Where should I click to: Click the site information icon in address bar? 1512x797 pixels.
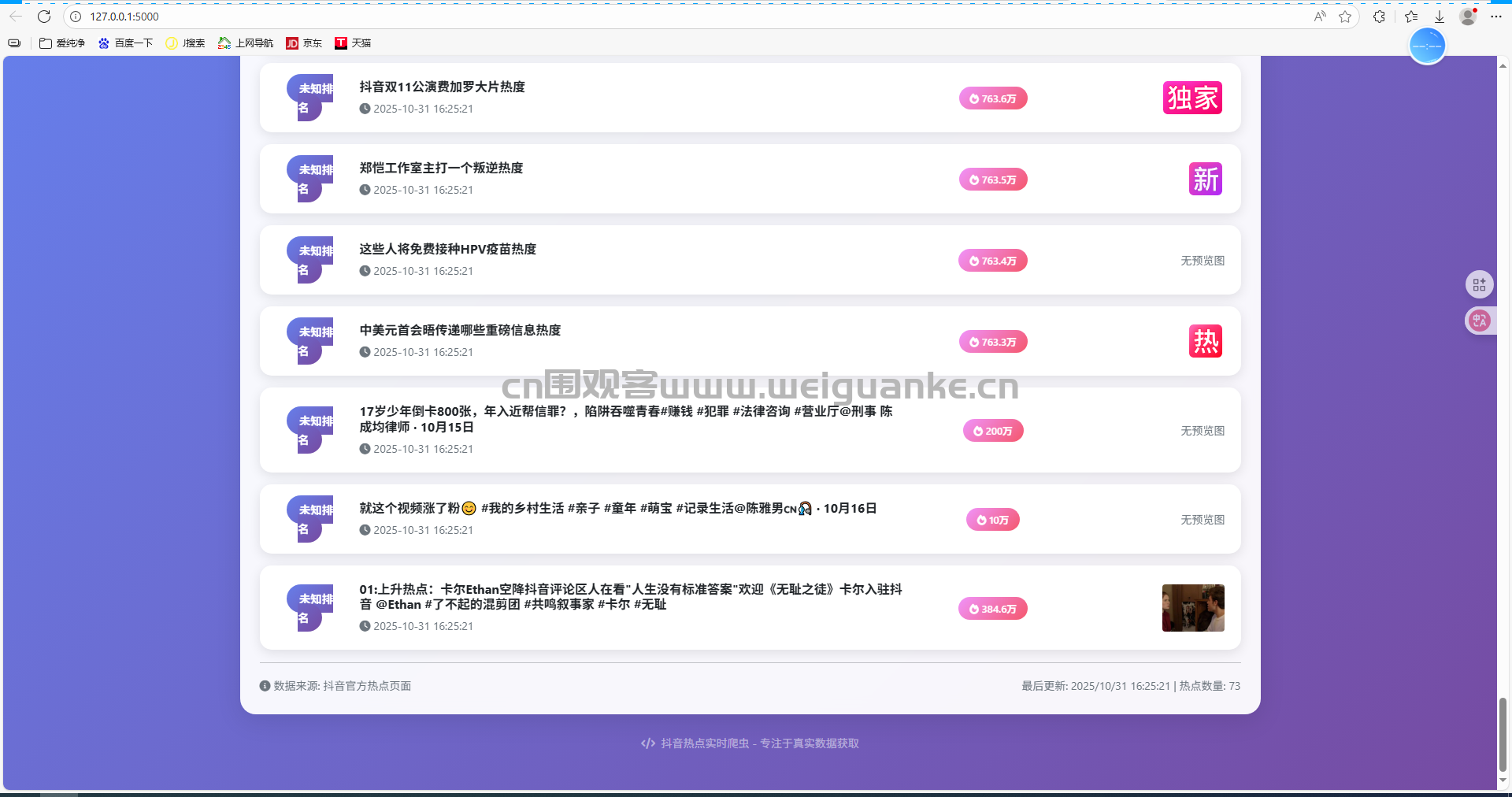[76, 17]
